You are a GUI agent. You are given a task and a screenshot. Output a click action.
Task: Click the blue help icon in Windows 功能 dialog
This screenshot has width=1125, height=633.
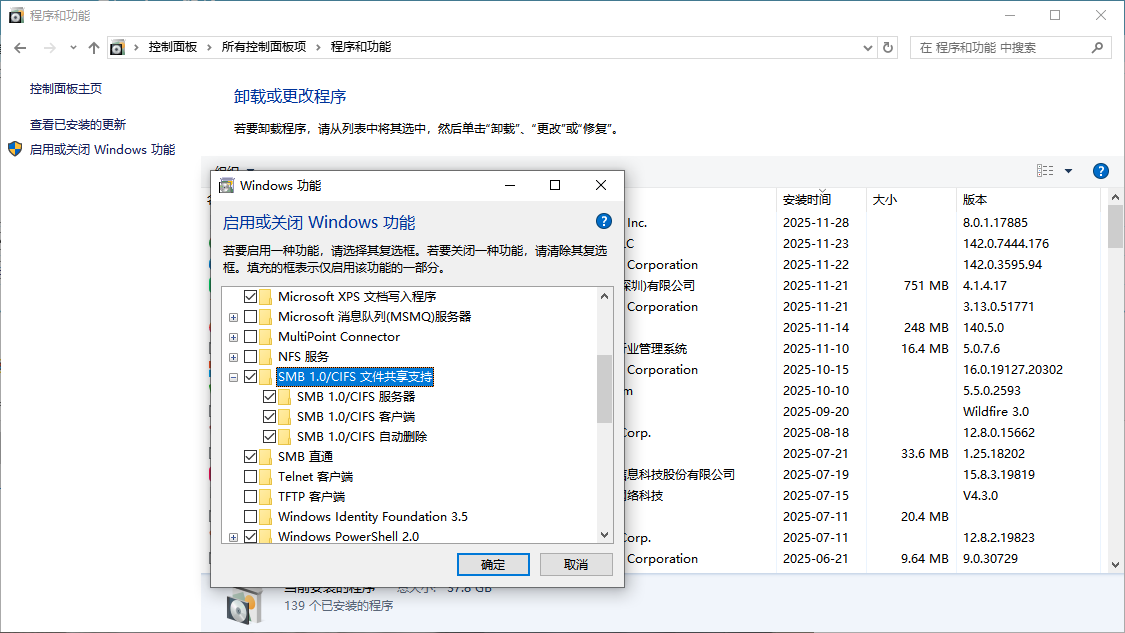pos(604,221)
